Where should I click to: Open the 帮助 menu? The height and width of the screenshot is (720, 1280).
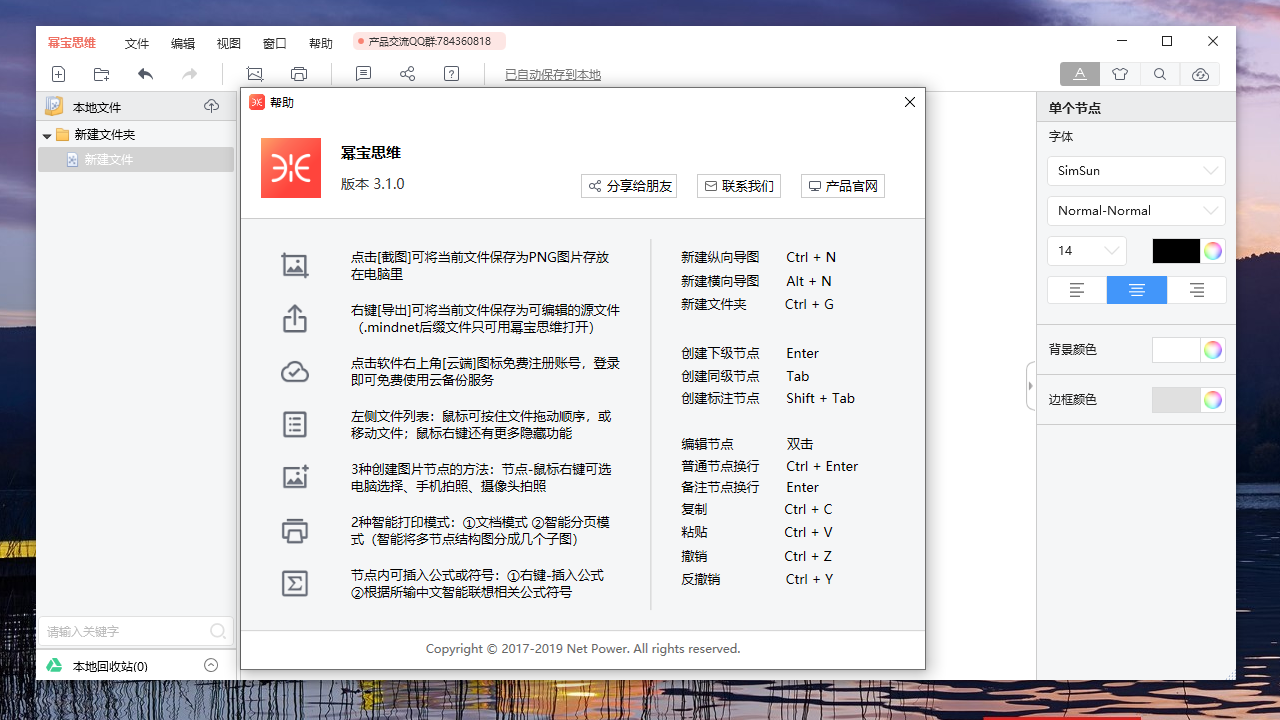321,44
